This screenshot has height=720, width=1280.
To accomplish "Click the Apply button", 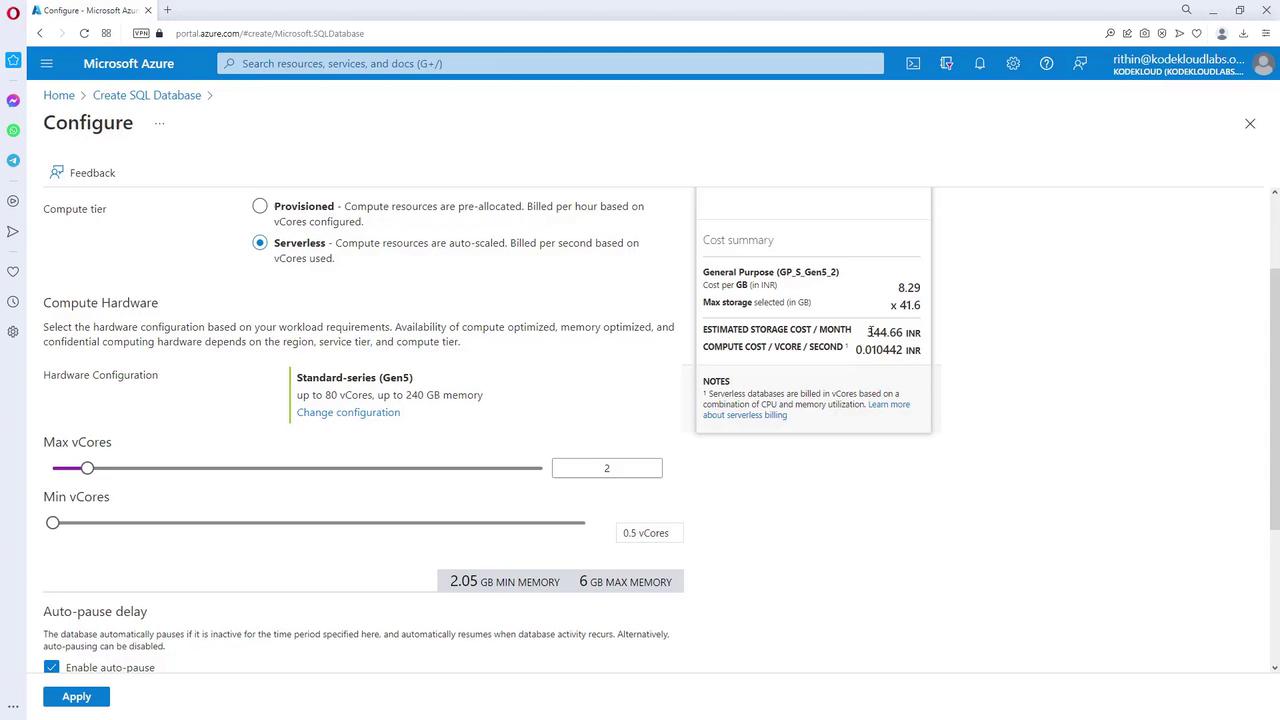I will [76, 697].
